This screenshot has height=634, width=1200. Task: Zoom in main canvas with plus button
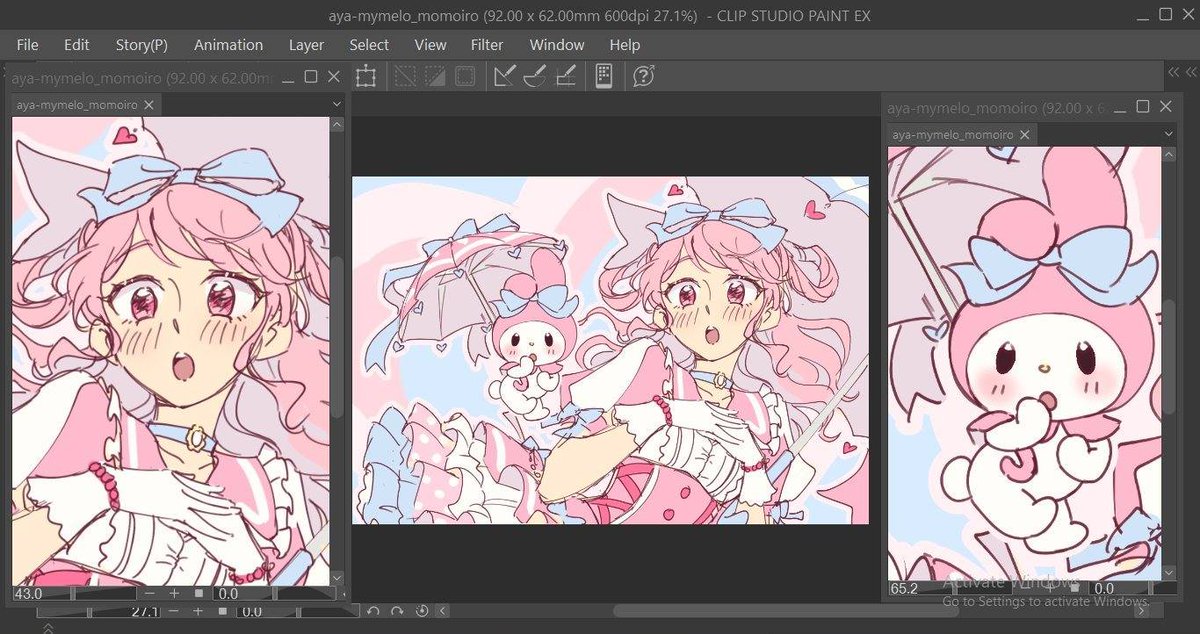point(198,611)
